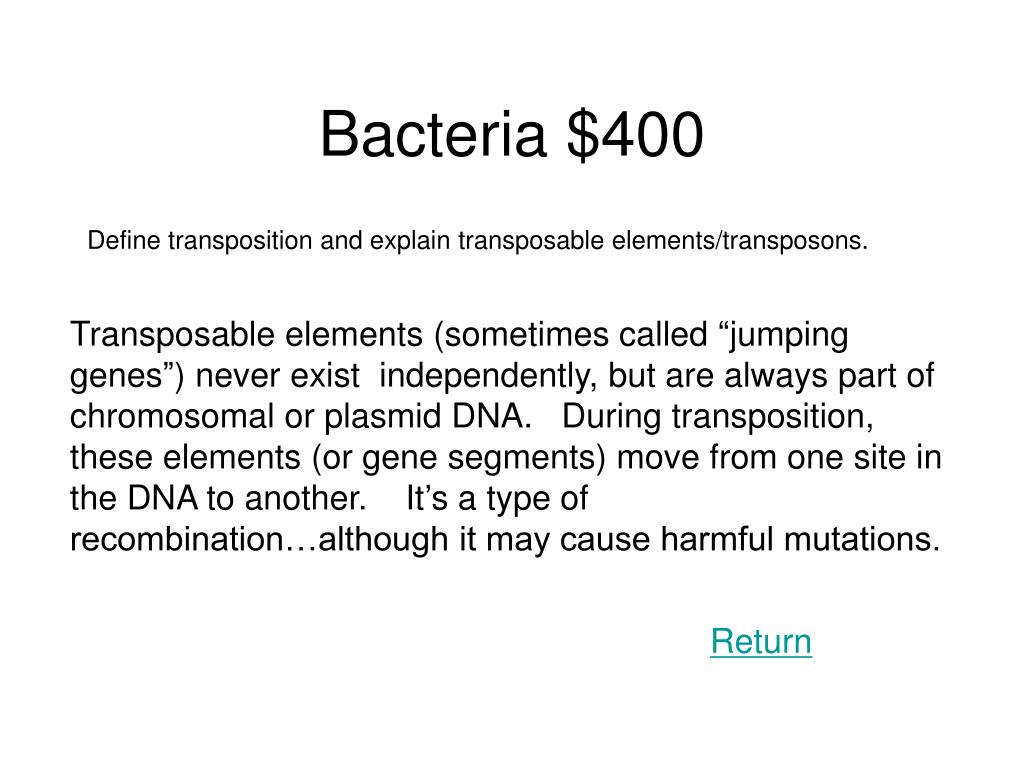Screen dimensions: 1024x768
Task: Click 'the DNA to another' text
Action: point(217,498)
